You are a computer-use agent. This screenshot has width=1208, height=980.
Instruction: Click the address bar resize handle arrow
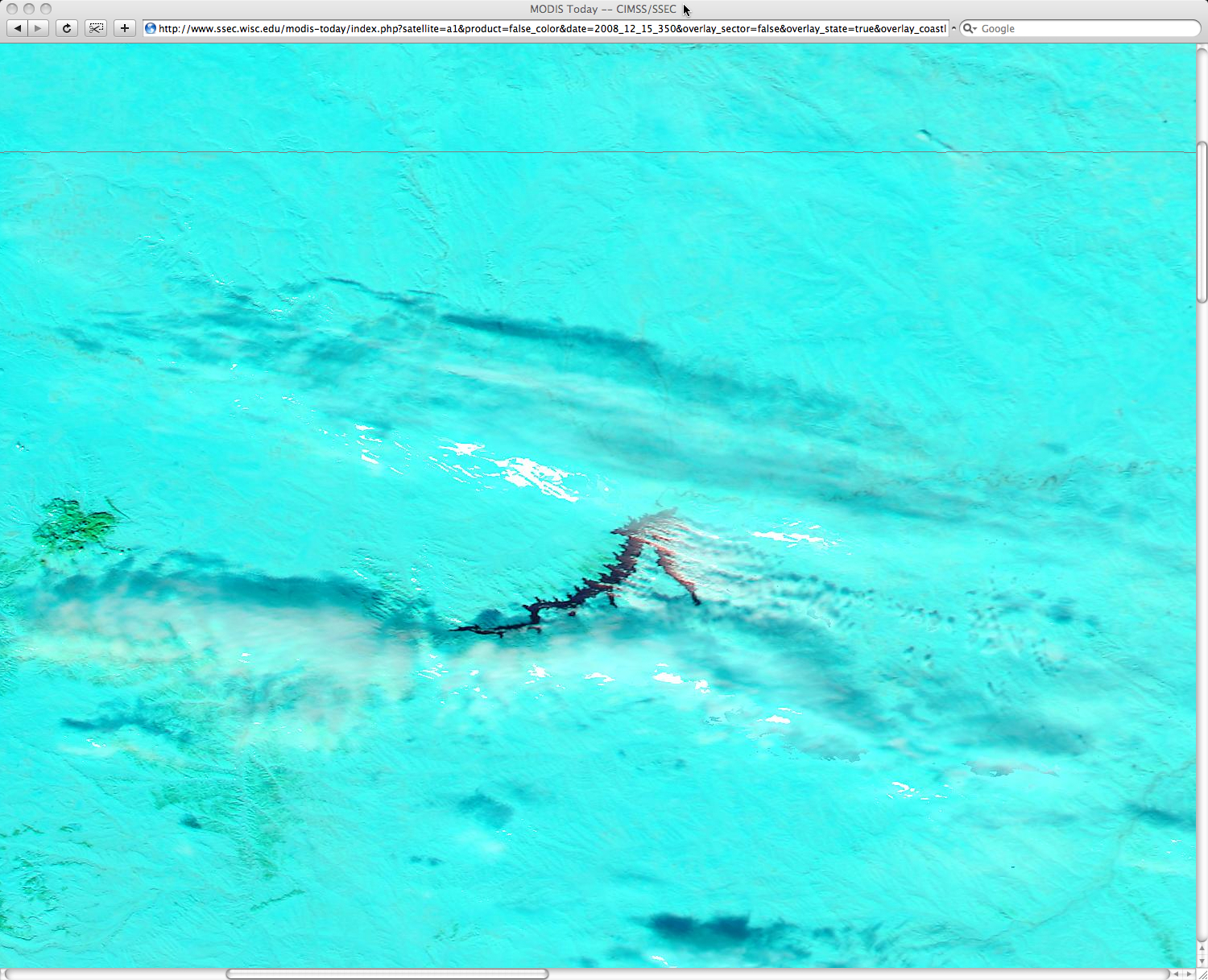[954, 28]
